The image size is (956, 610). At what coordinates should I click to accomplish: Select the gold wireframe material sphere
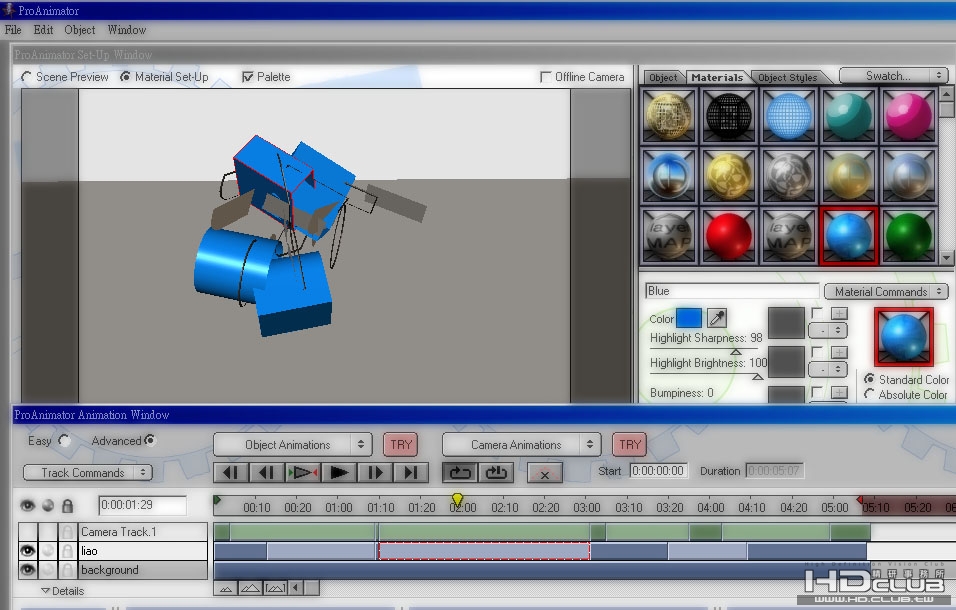tap(669, 116)
